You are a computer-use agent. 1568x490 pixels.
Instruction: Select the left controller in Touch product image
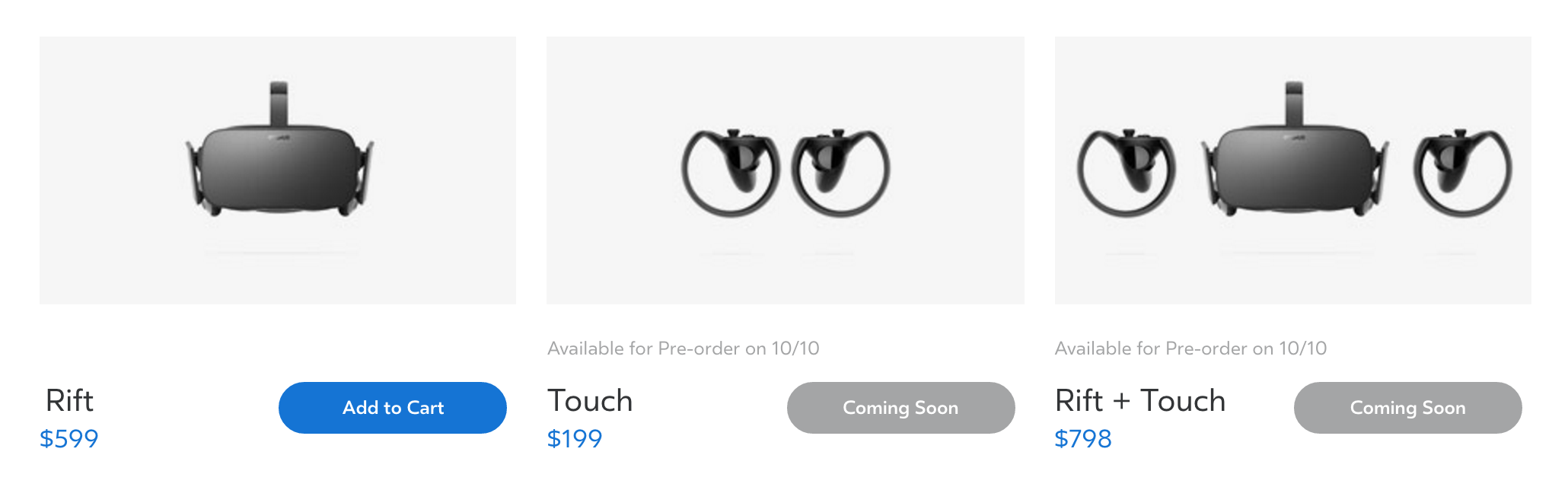(731, 173)
